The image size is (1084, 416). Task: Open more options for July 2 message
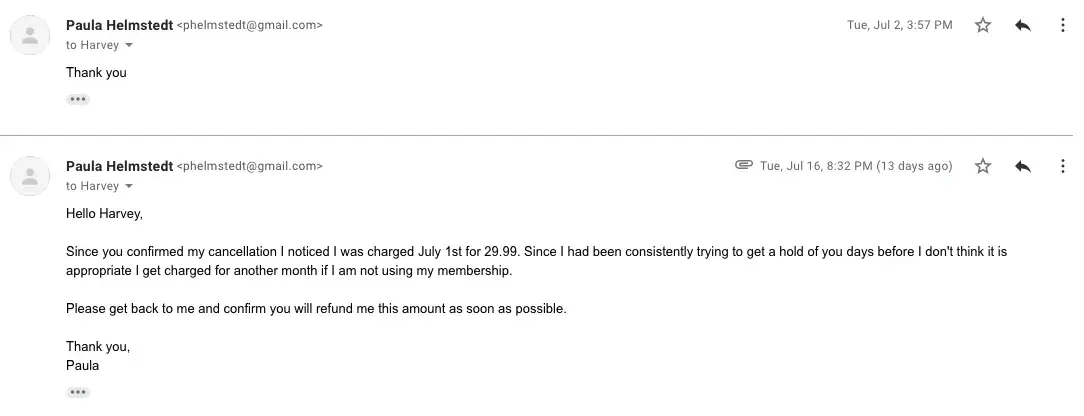click(1062, 25)
